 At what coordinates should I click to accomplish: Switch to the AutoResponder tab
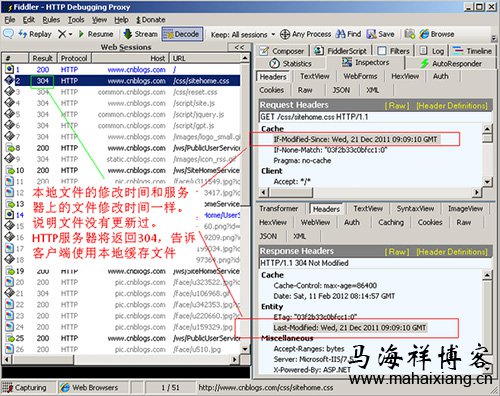[451, 63]
